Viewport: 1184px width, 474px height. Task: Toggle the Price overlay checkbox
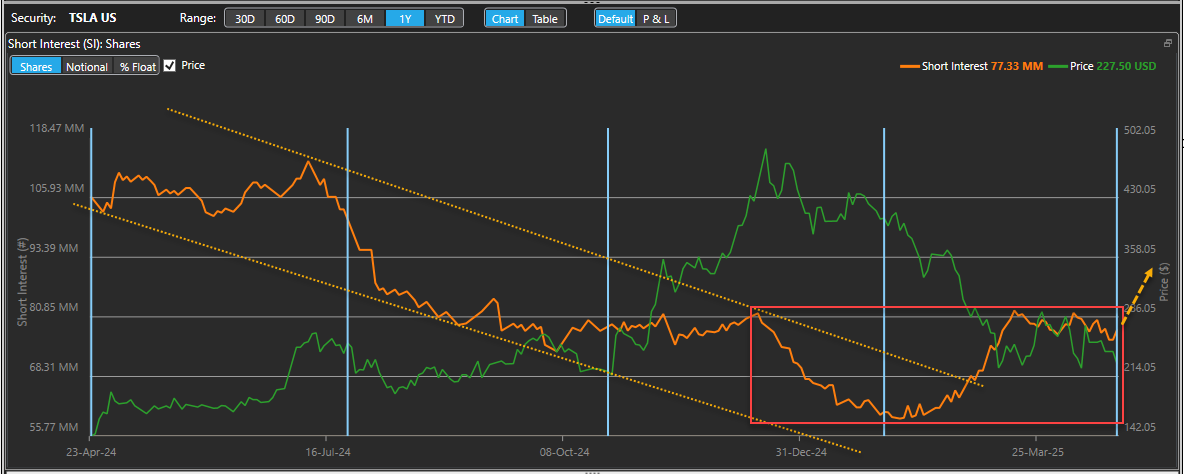point(170,66)
